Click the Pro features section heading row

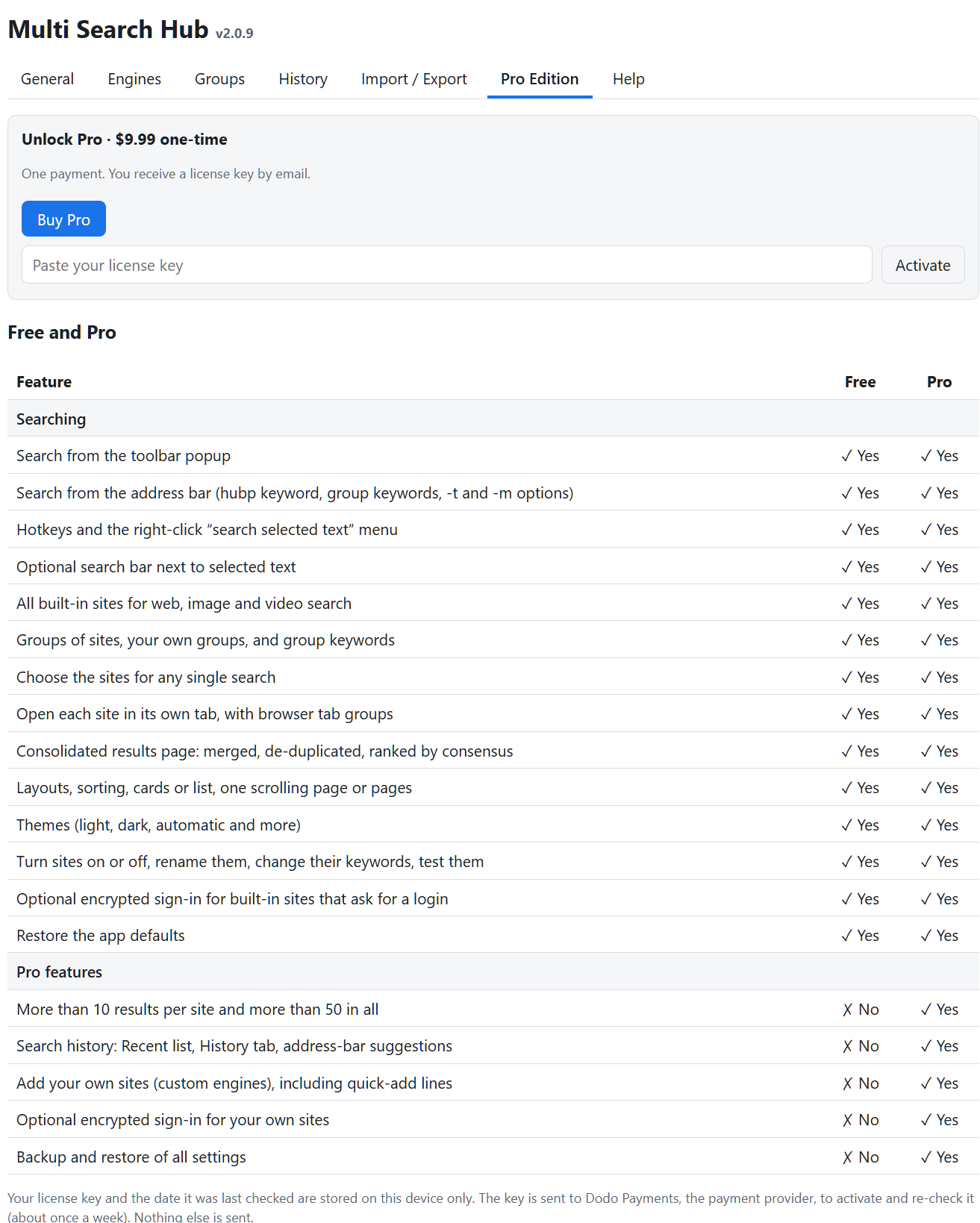pyautogui.click(x=493, y=972)
